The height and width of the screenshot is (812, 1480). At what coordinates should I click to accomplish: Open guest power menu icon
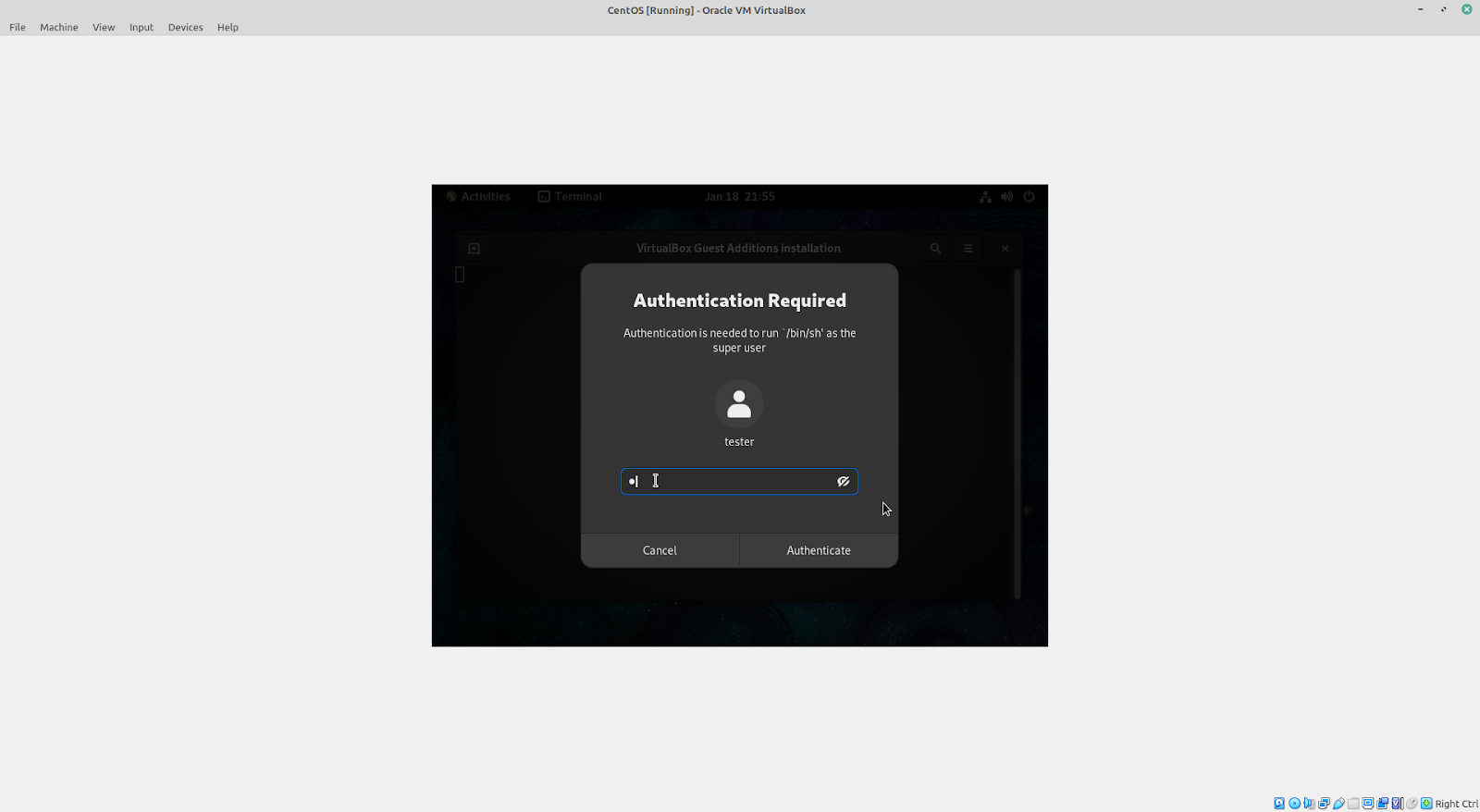pyautogui.click(x=1029, y=196)
